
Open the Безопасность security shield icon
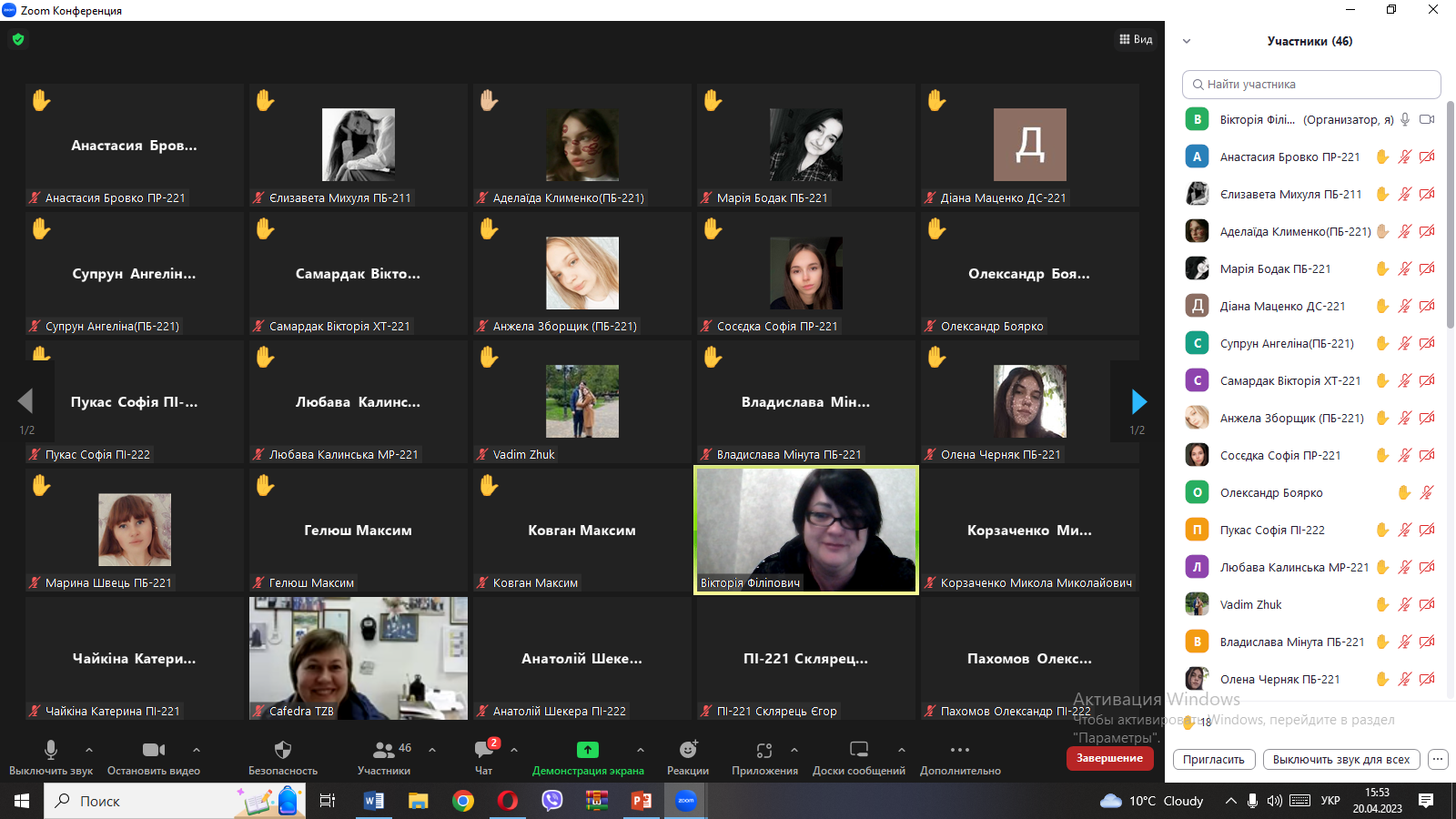tap(283, 750)
